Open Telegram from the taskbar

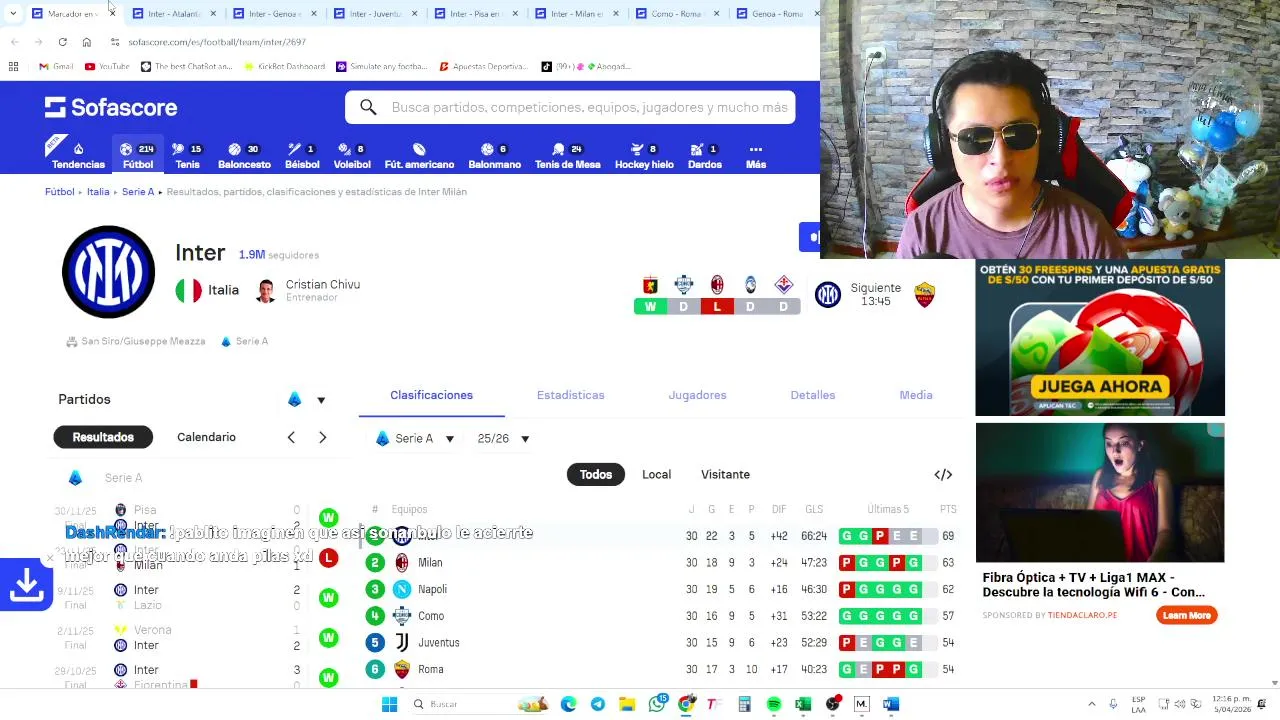[x=597, y=704]
